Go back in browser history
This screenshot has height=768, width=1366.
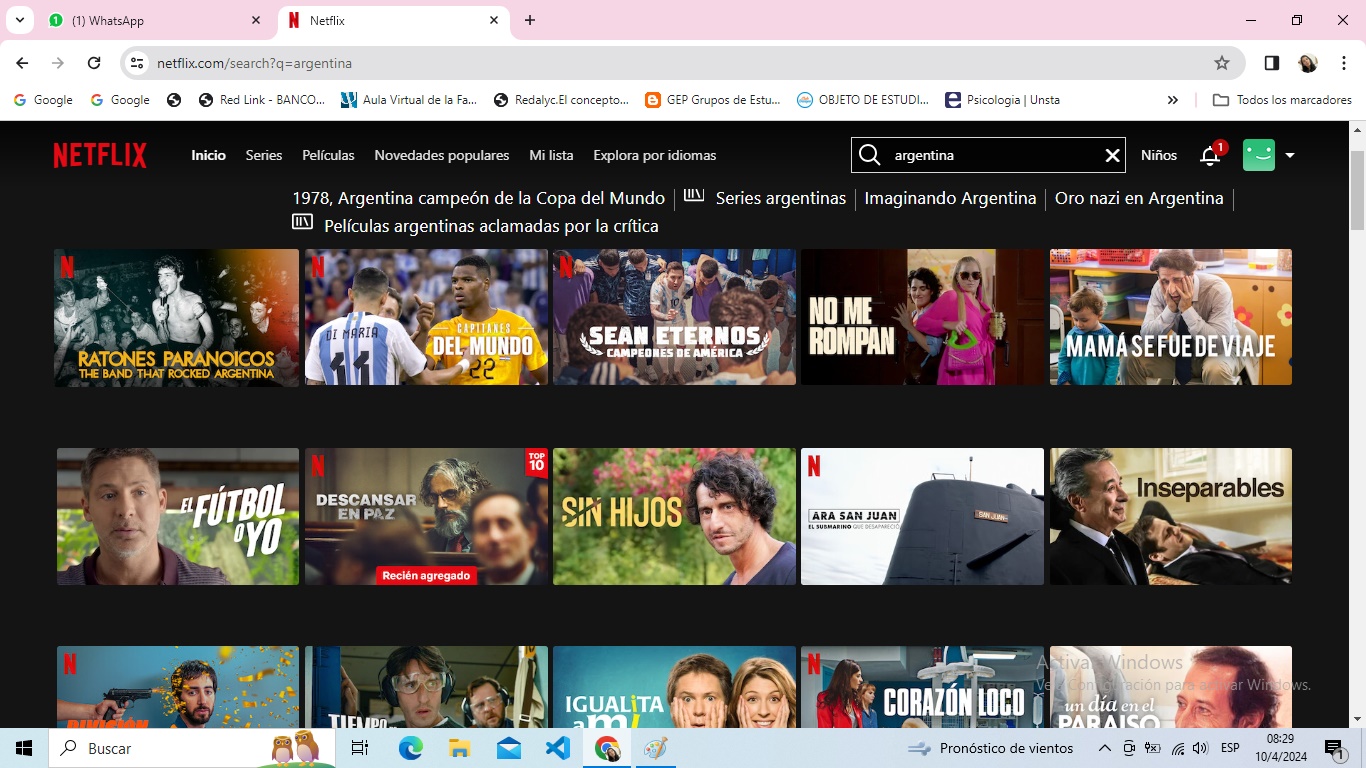point(22,63)
